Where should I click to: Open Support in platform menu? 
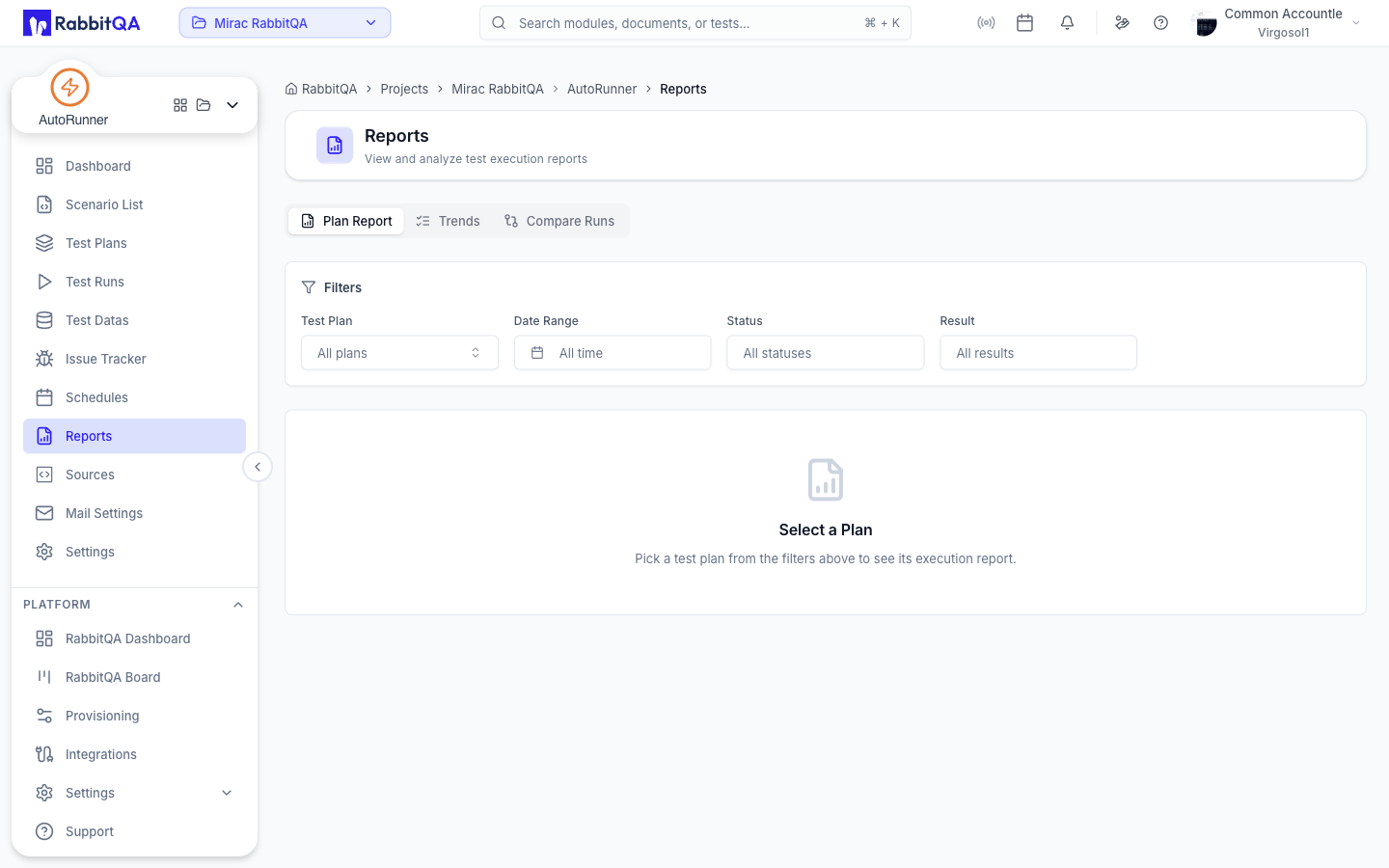pos(134,831)
